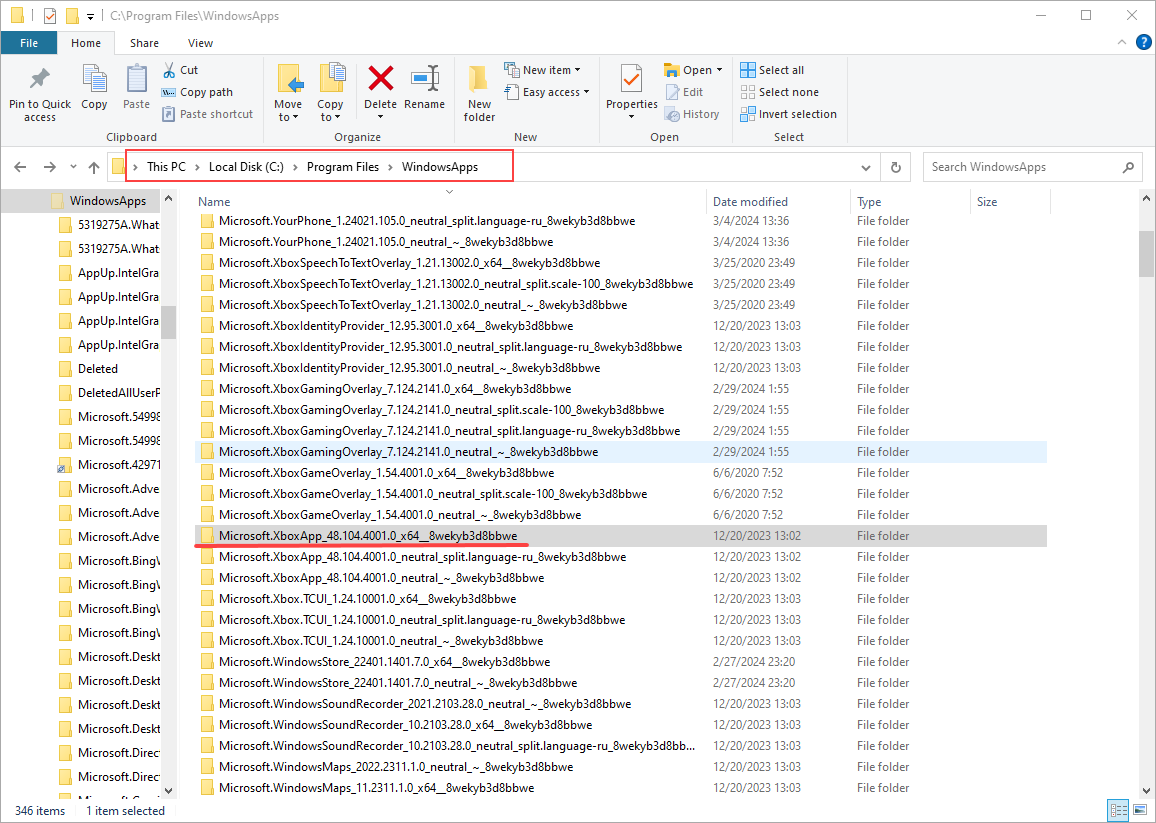Screen dimensions: 1156x823
Task: Click the red Delete icon
Action: 380,80
